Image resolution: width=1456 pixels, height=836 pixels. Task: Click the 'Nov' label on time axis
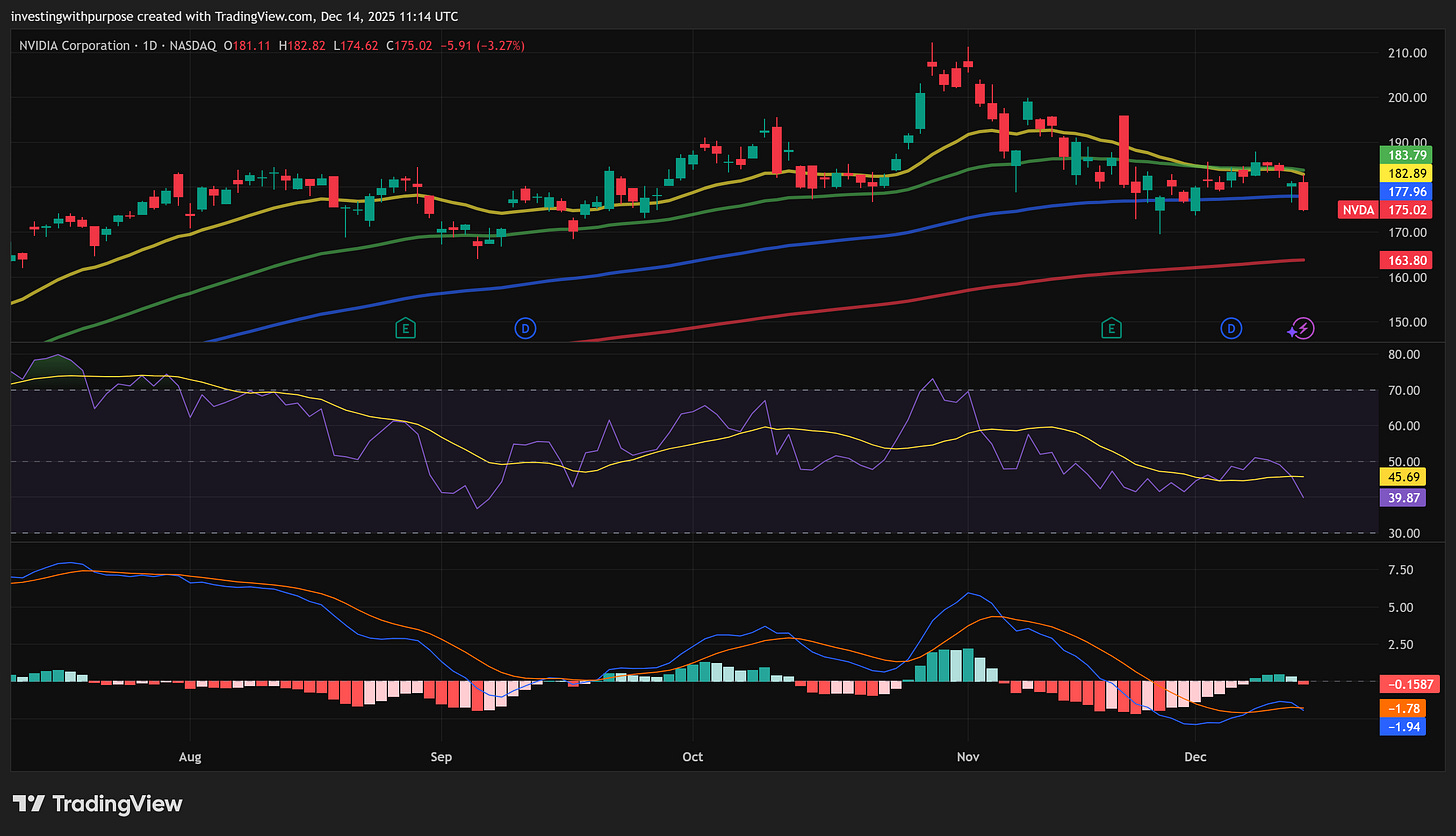click(967, 757)
